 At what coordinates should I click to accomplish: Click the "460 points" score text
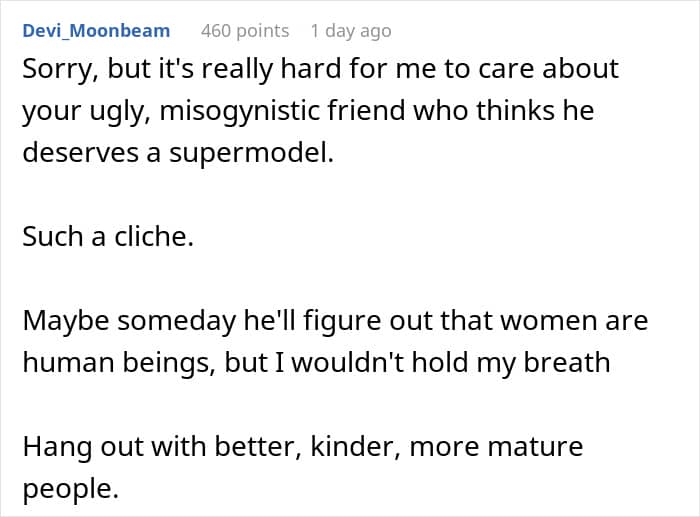point(245,31)
